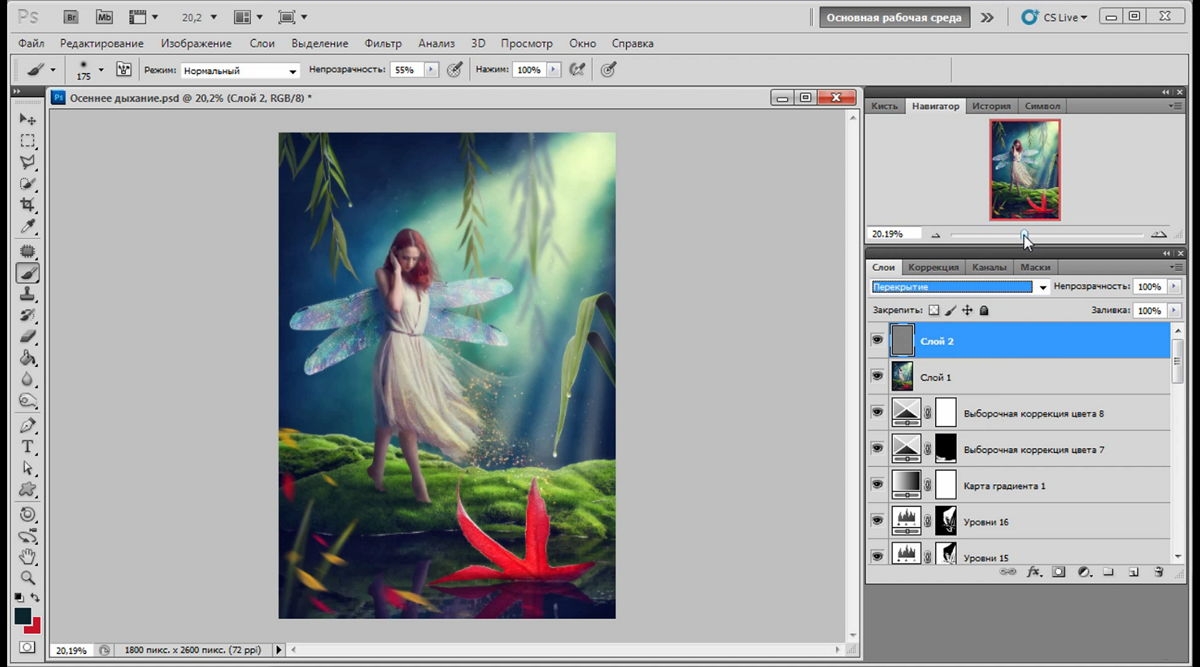Launch Adobe Bridge from top bar

[x=70, y=17]
